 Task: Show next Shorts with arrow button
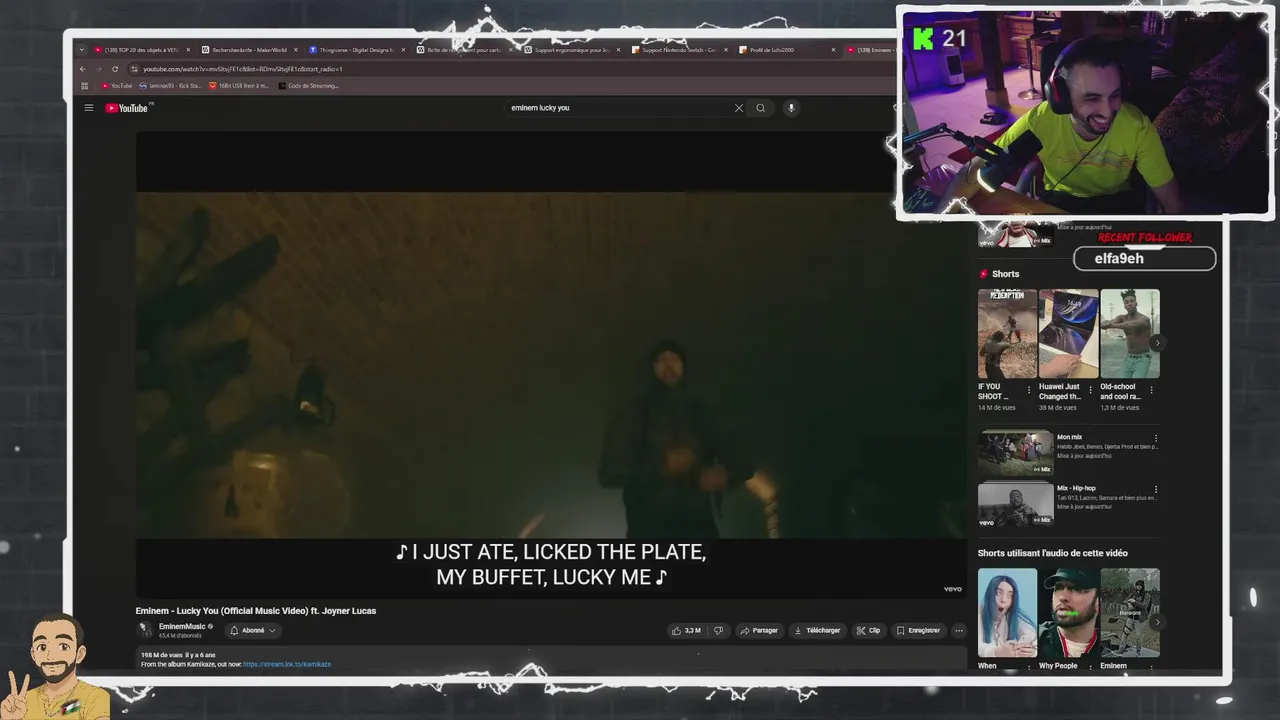coord(1157,343)
